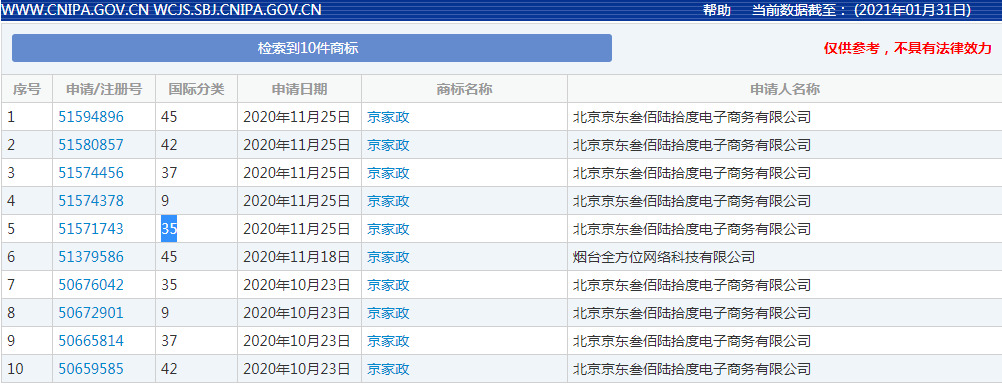Click sequence number 10 in the table

[15, 369]
